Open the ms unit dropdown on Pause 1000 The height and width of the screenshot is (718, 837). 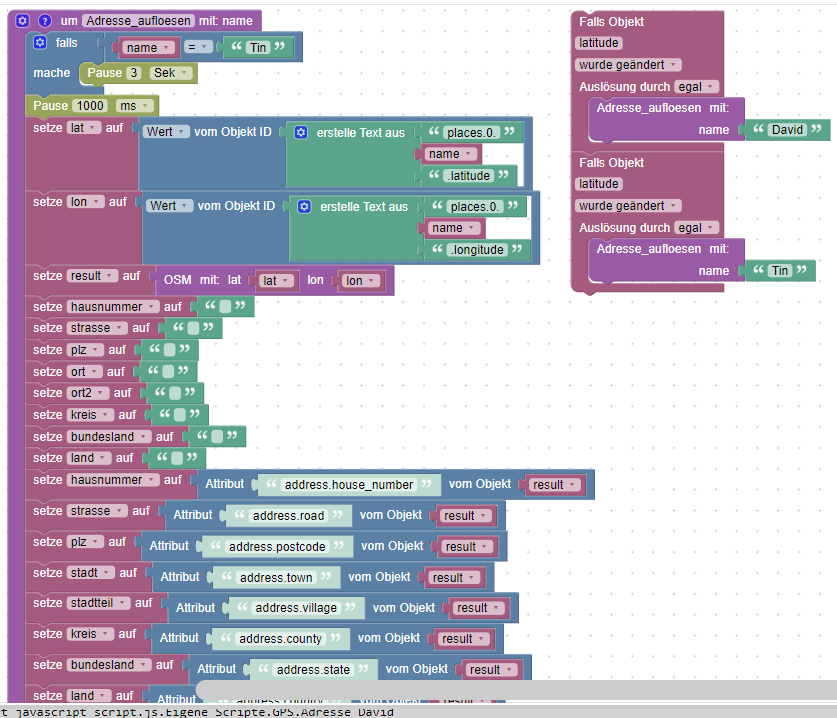coord(135,106)
